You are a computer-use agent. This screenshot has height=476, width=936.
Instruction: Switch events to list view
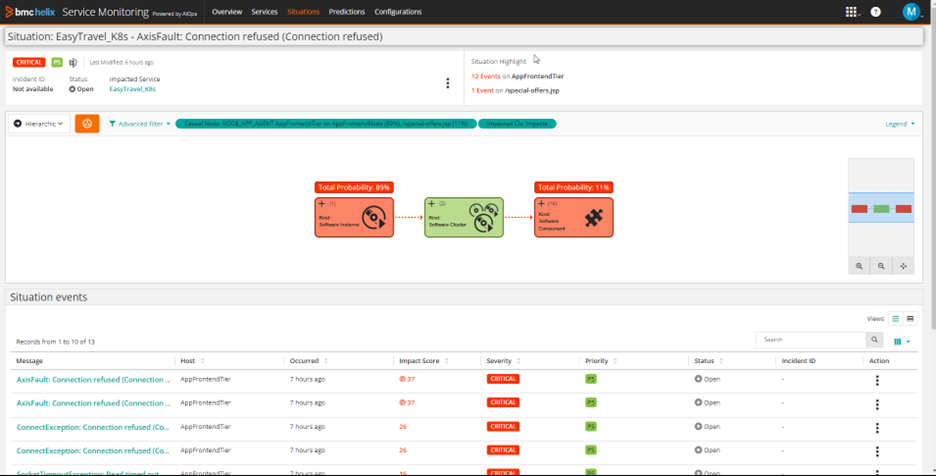click(x=895, y=319)
